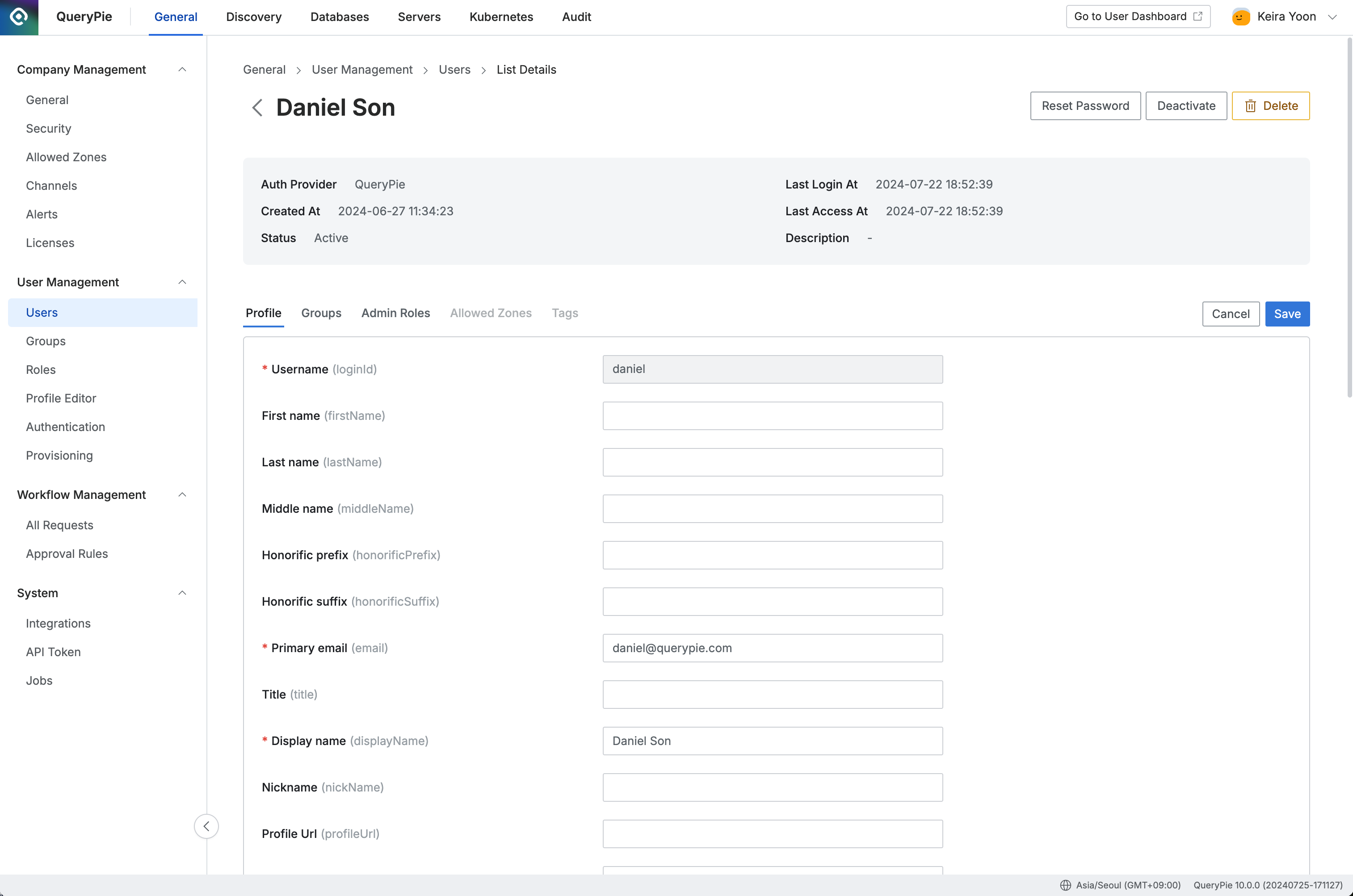Viewport: 1353px width, 896px height.
Task: Switch to the Admin Roles tab
Action: tap(395, 312)
